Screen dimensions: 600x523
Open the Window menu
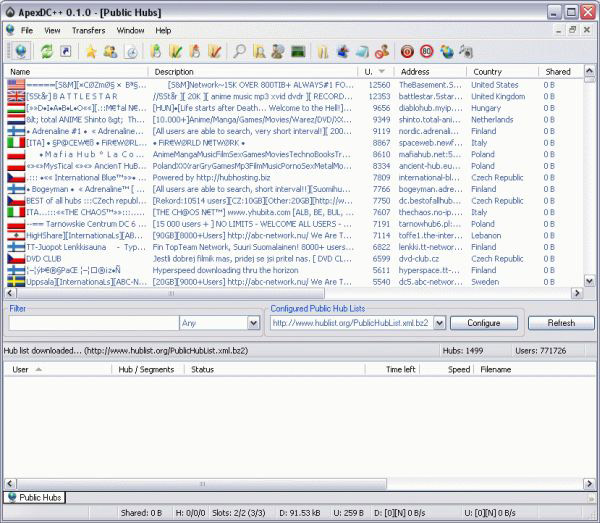pyautogui.click(x=130, y=30)
